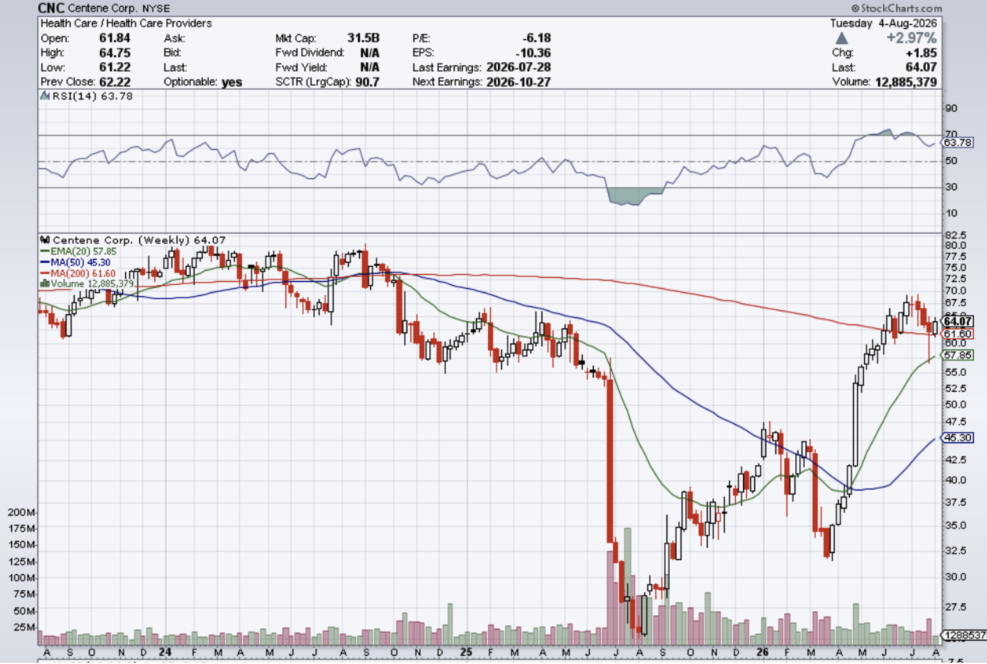This screenshot has width=987, height=664.
Task: Click the Volume 12,885,379 legend entry
Action: click(x=92, y=284)
